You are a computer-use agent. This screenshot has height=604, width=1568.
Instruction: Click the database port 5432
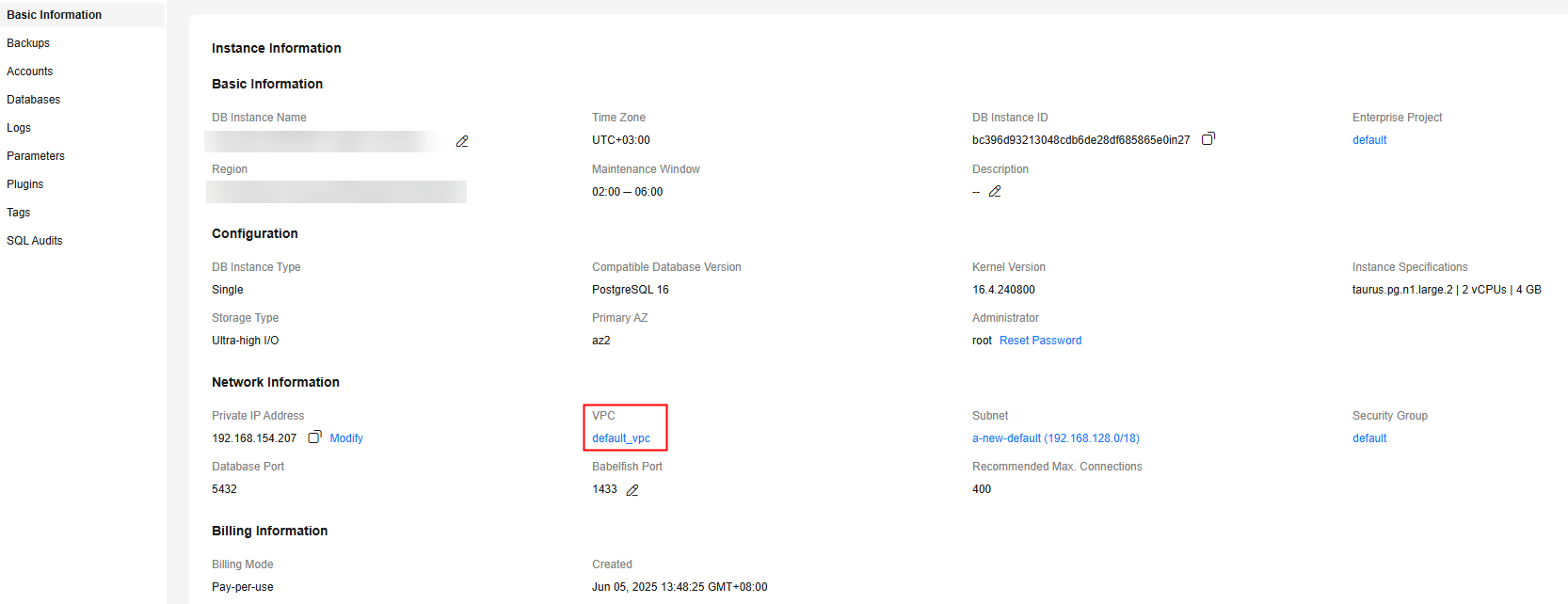(x=225, y=489)
